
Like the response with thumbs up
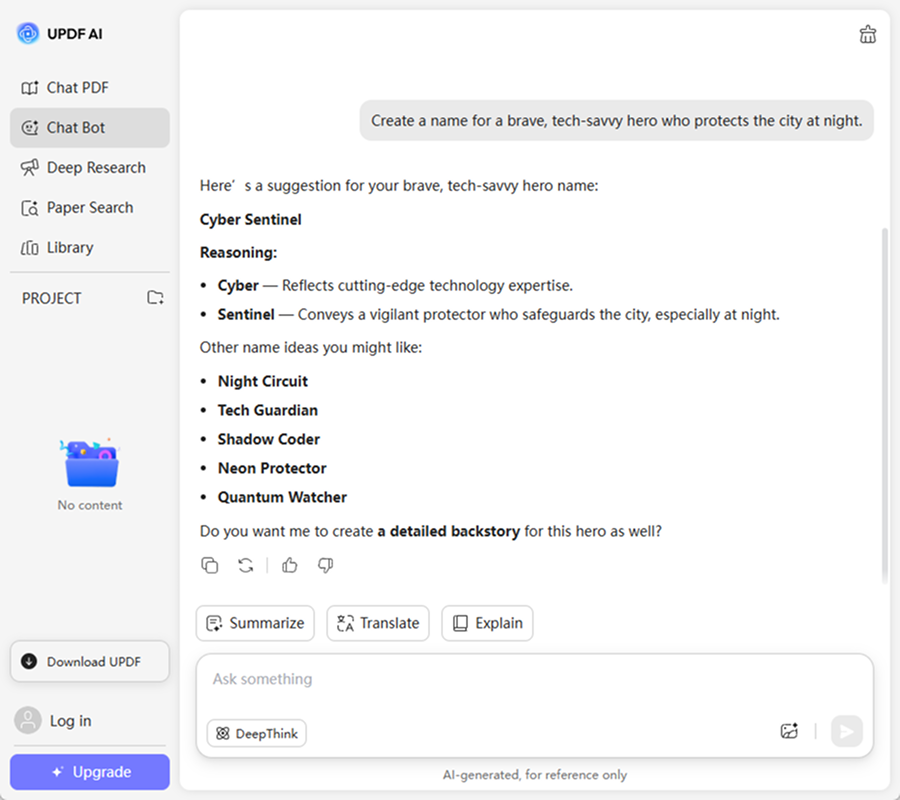[x=290, y=566]
